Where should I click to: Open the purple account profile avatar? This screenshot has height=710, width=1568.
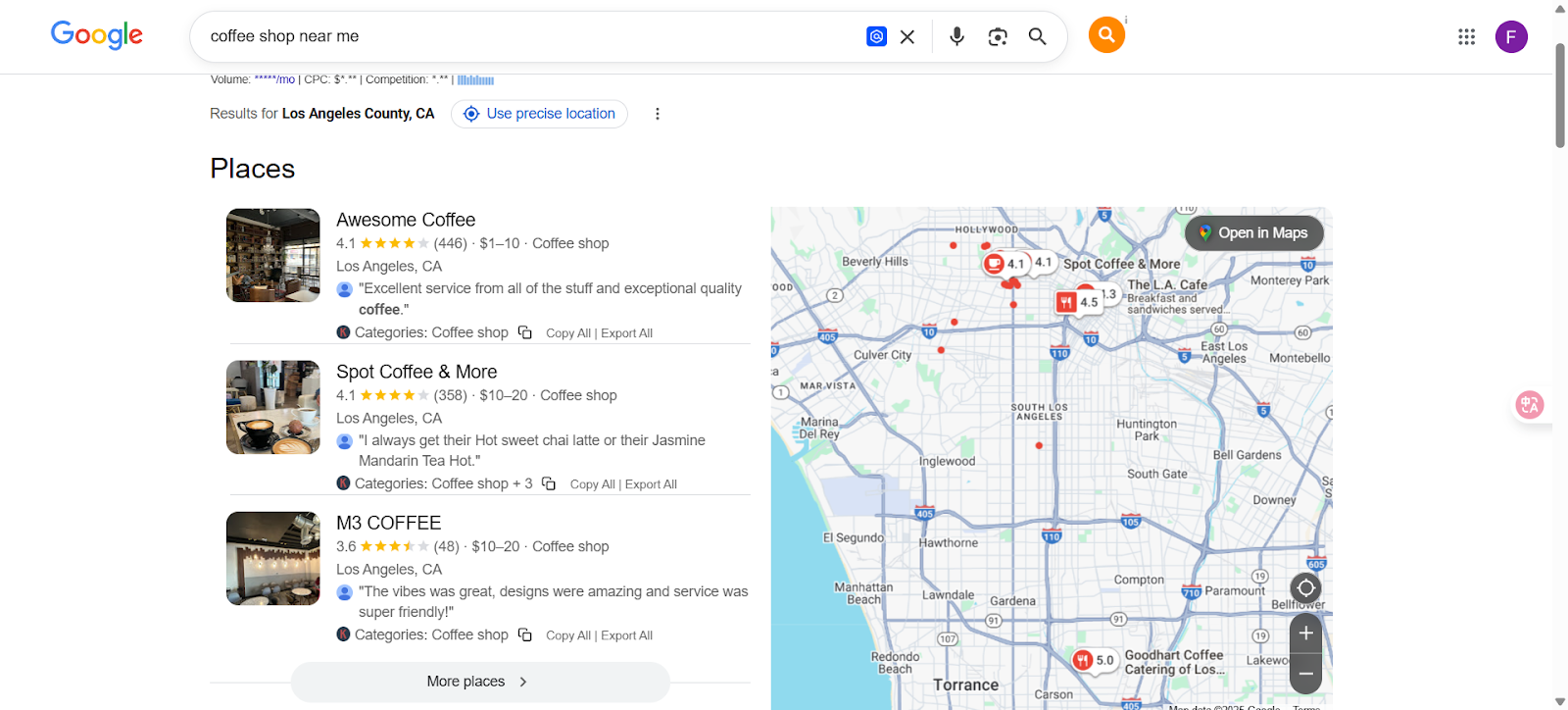[1510, 36]
